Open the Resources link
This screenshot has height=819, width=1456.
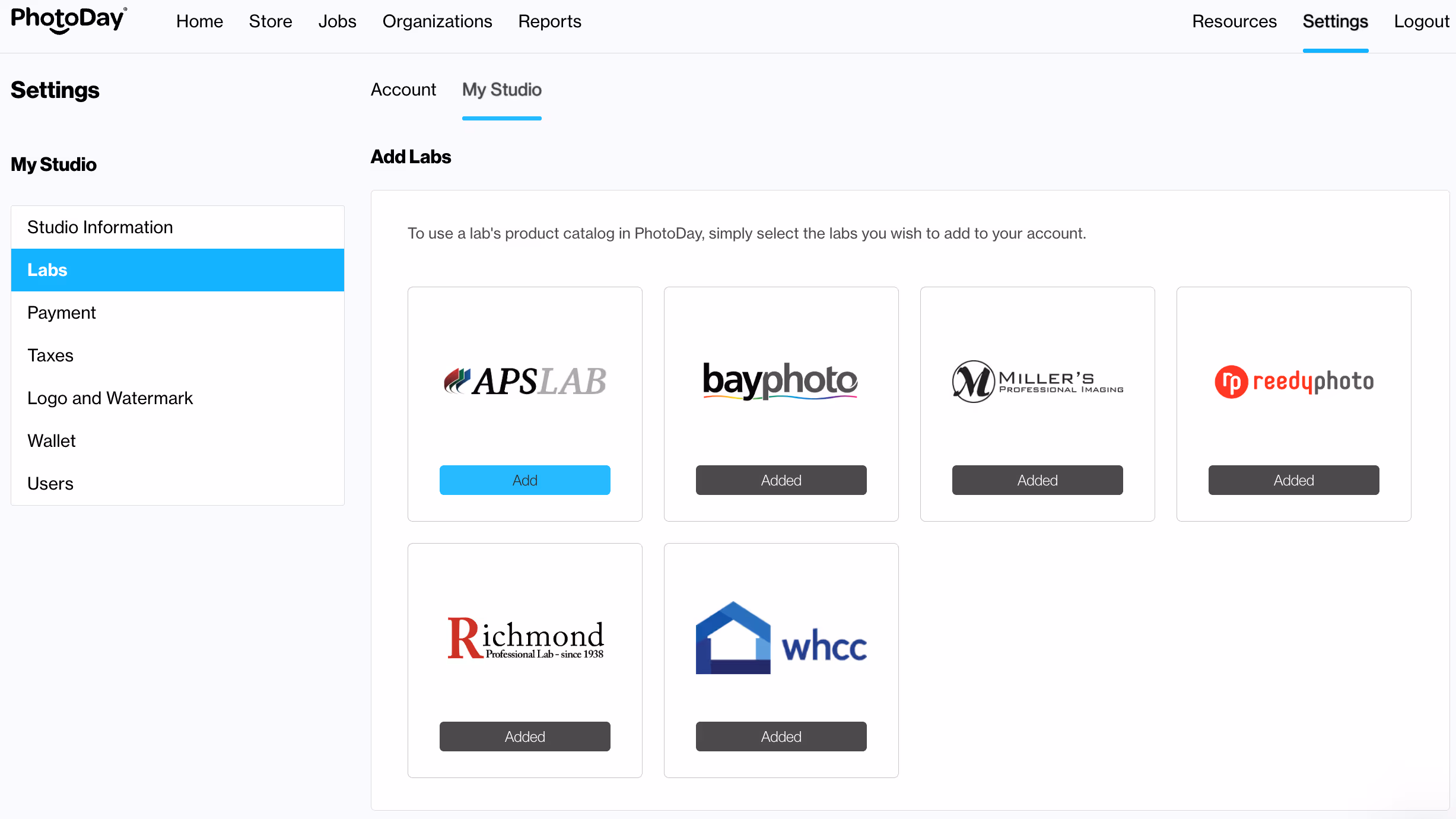pos(1234,21)
